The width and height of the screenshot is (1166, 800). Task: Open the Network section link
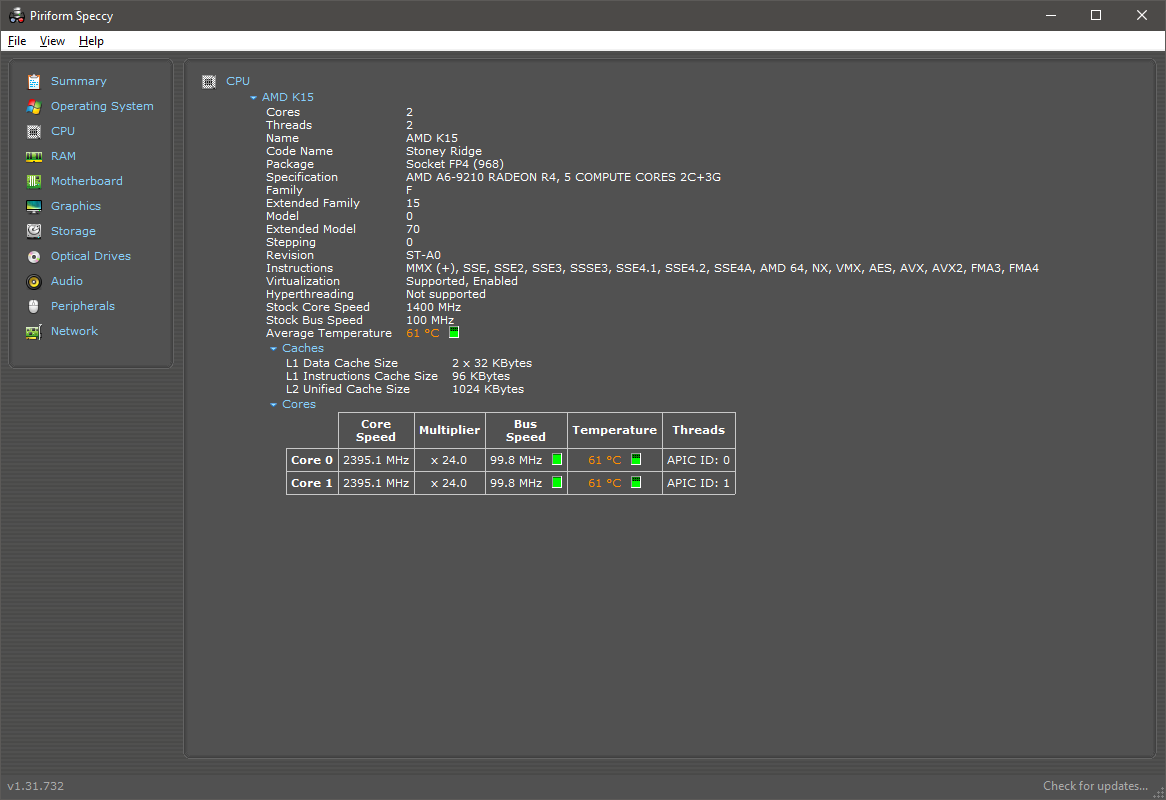[74, 331]
